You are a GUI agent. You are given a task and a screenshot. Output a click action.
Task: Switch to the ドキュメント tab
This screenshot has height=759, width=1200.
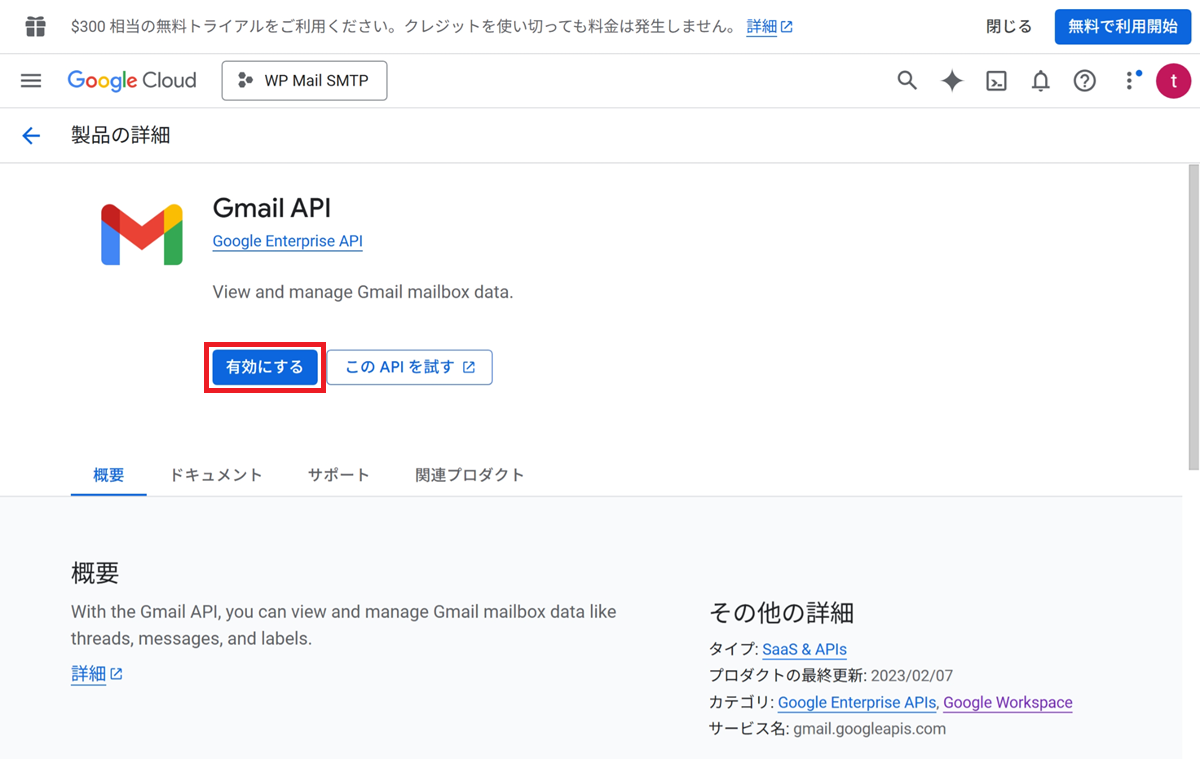[216, 475]
